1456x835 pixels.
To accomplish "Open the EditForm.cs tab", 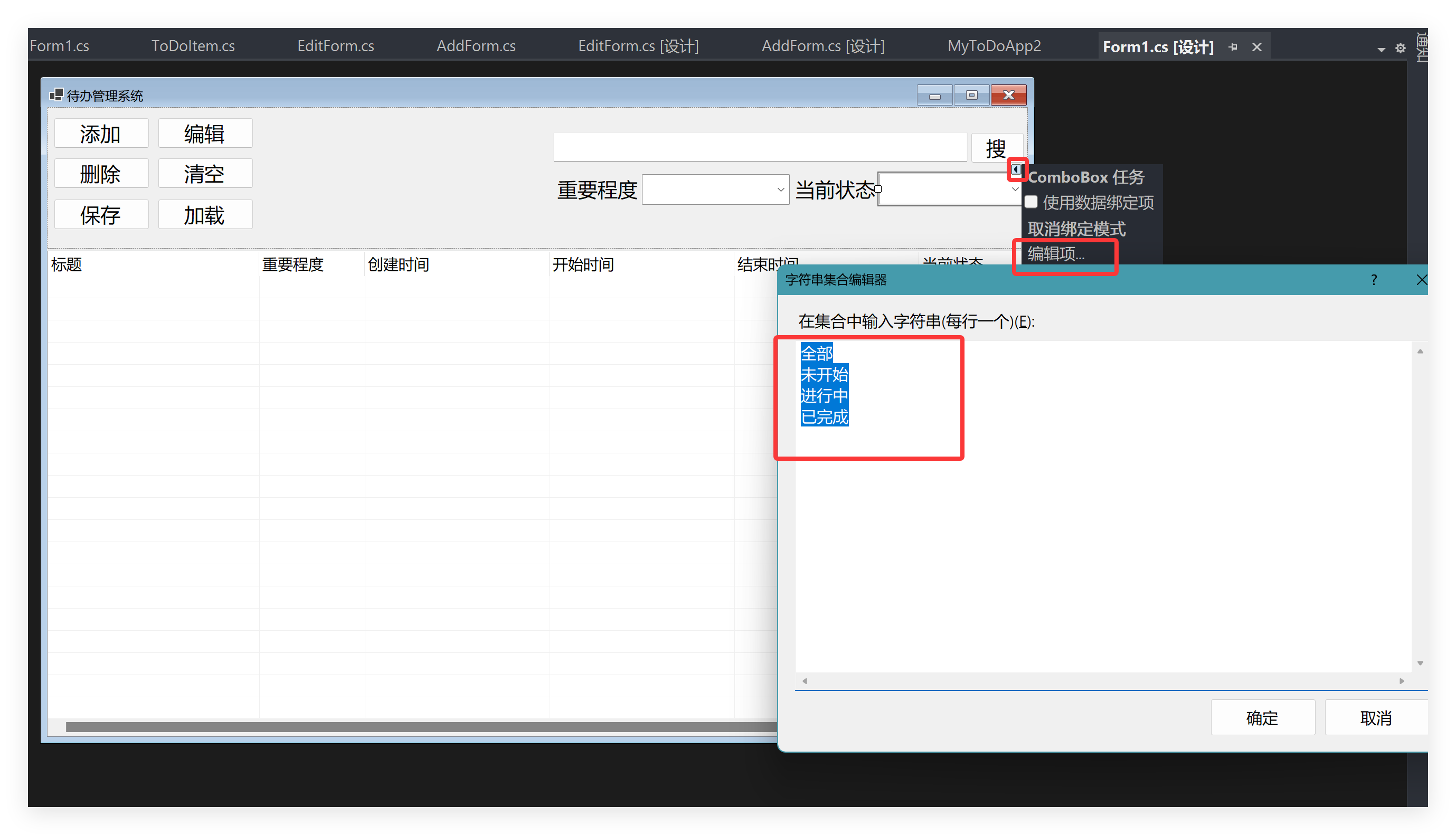I will (x=335, y=46).
